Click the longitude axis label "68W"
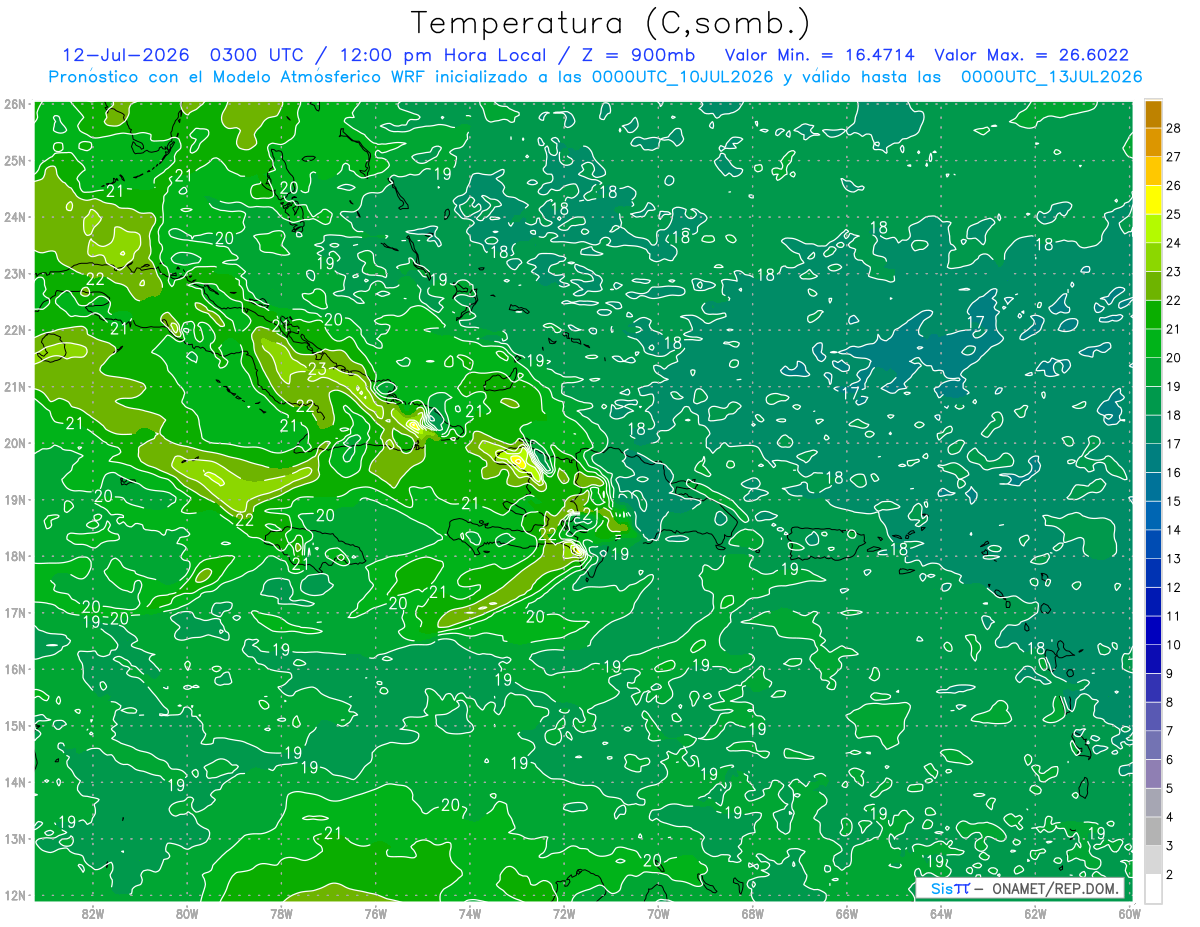Image resolution: width=1200 pixels, height=927 pixels. tap(753, 913)
